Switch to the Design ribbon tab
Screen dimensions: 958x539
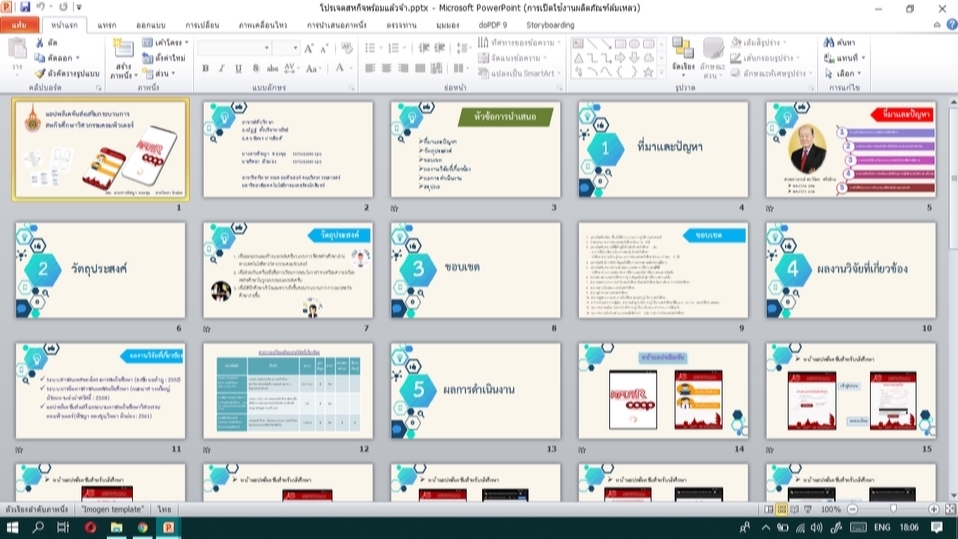click(150, 25)
